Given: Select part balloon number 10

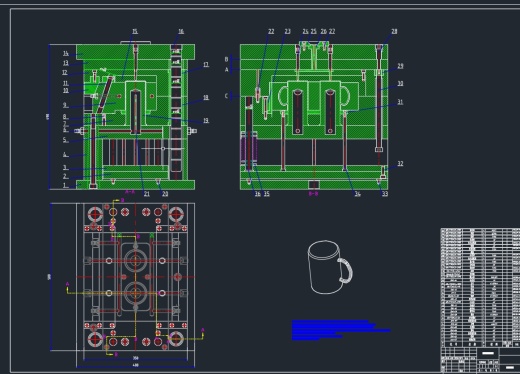Looking at the screenshot, I should 66,91.
